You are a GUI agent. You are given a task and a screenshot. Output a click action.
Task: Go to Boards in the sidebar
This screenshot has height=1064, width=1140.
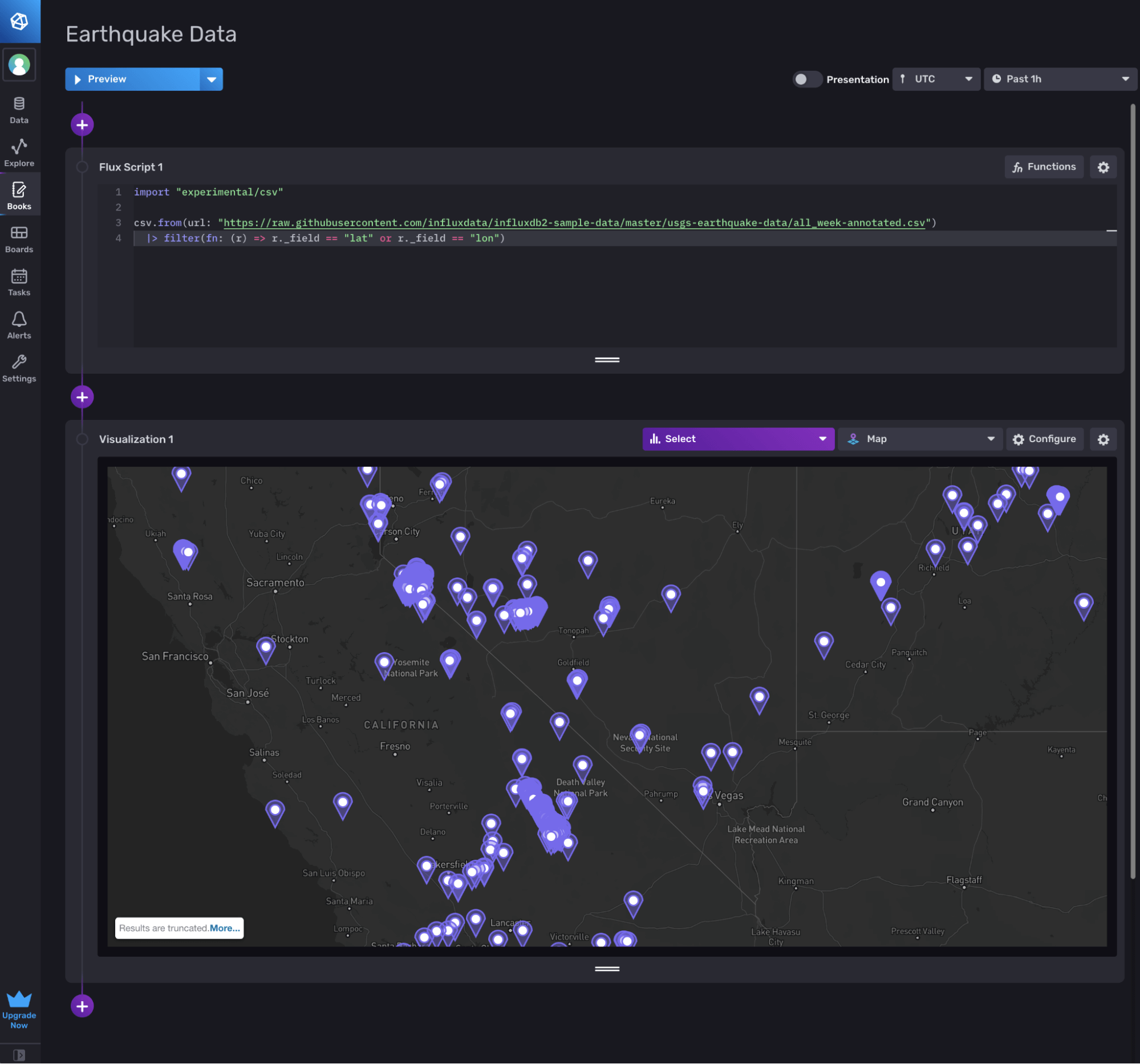pos(19,239)
